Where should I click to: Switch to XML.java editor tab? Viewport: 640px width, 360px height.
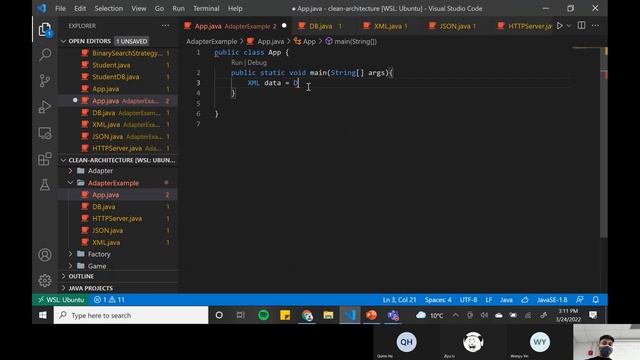[x=388, y=26]
